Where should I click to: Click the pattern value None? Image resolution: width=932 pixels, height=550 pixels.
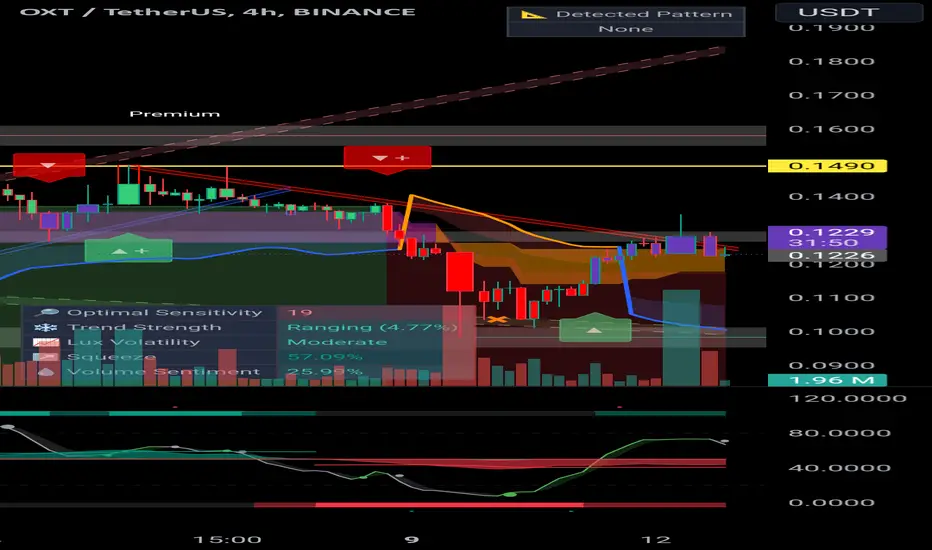626,29
